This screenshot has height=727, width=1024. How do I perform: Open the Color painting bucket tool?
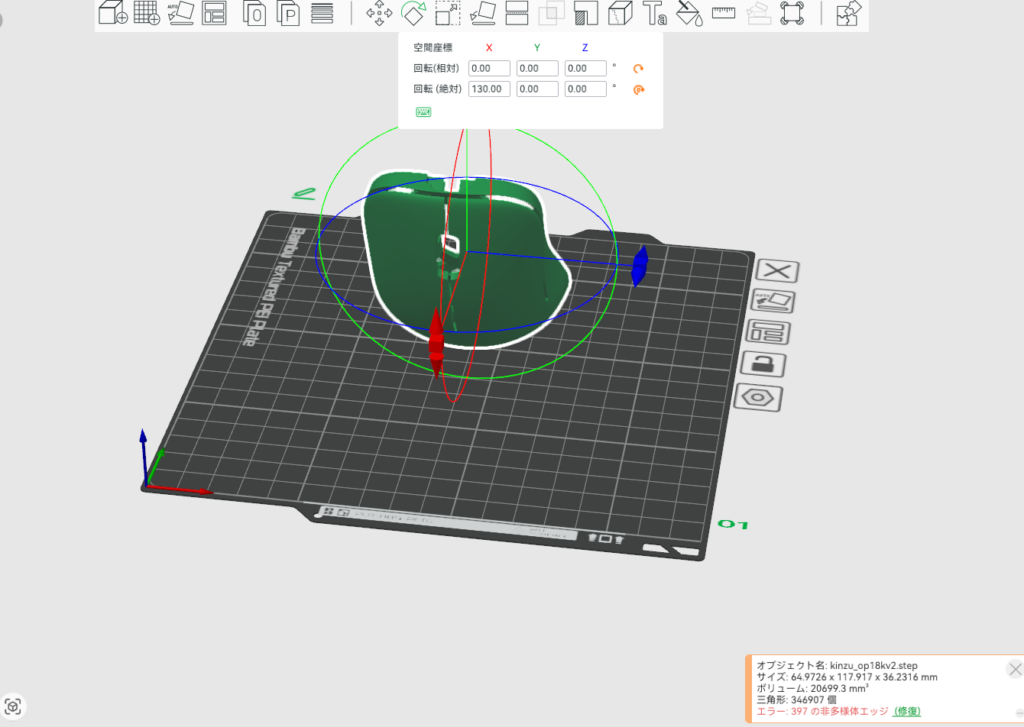click(688, 13)
